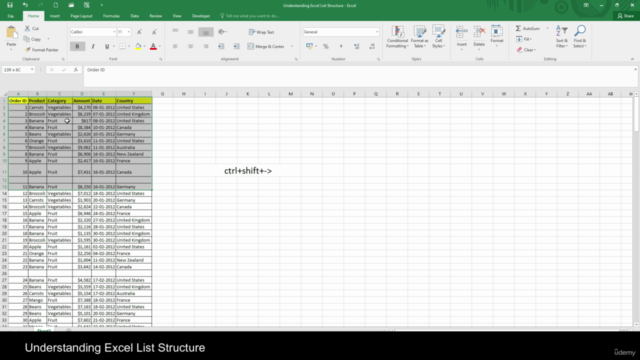The width and height of the screenshot is (640, 360).
Task: Toggle Center horizontal alignment
Action: pyautogui.click(x=191, y=47)
